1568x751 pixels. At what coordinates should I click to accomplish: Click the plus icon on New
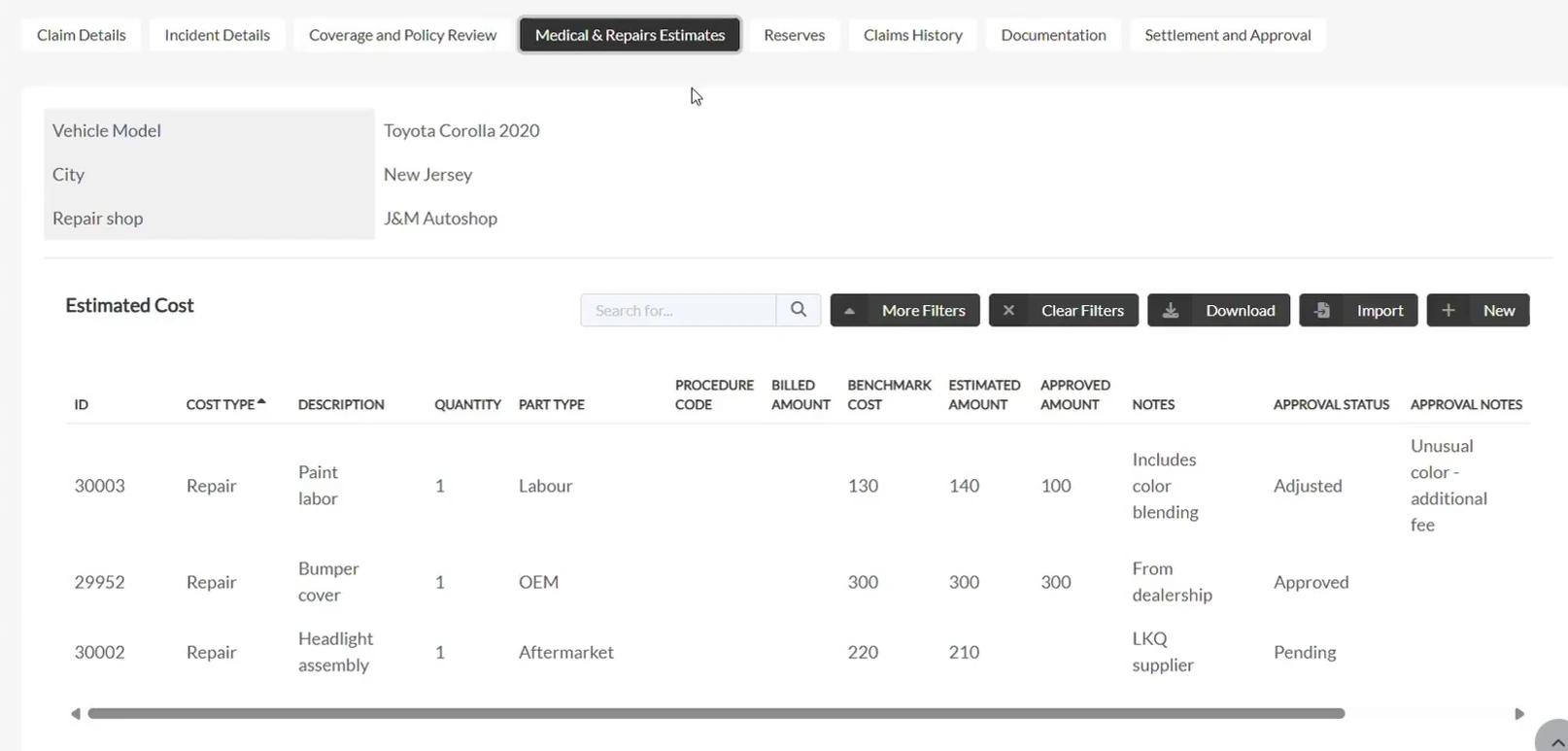1449,310
